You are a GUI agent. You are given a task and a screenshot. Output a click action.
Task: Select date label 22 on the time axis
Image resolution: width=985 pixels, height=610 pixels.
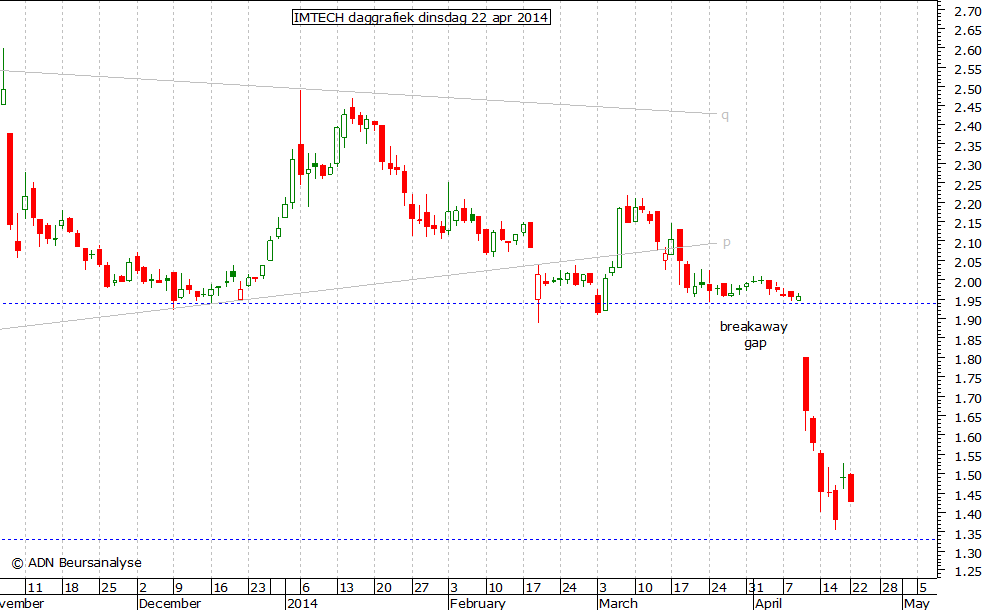pyautogui.click(x=859, y=587)
